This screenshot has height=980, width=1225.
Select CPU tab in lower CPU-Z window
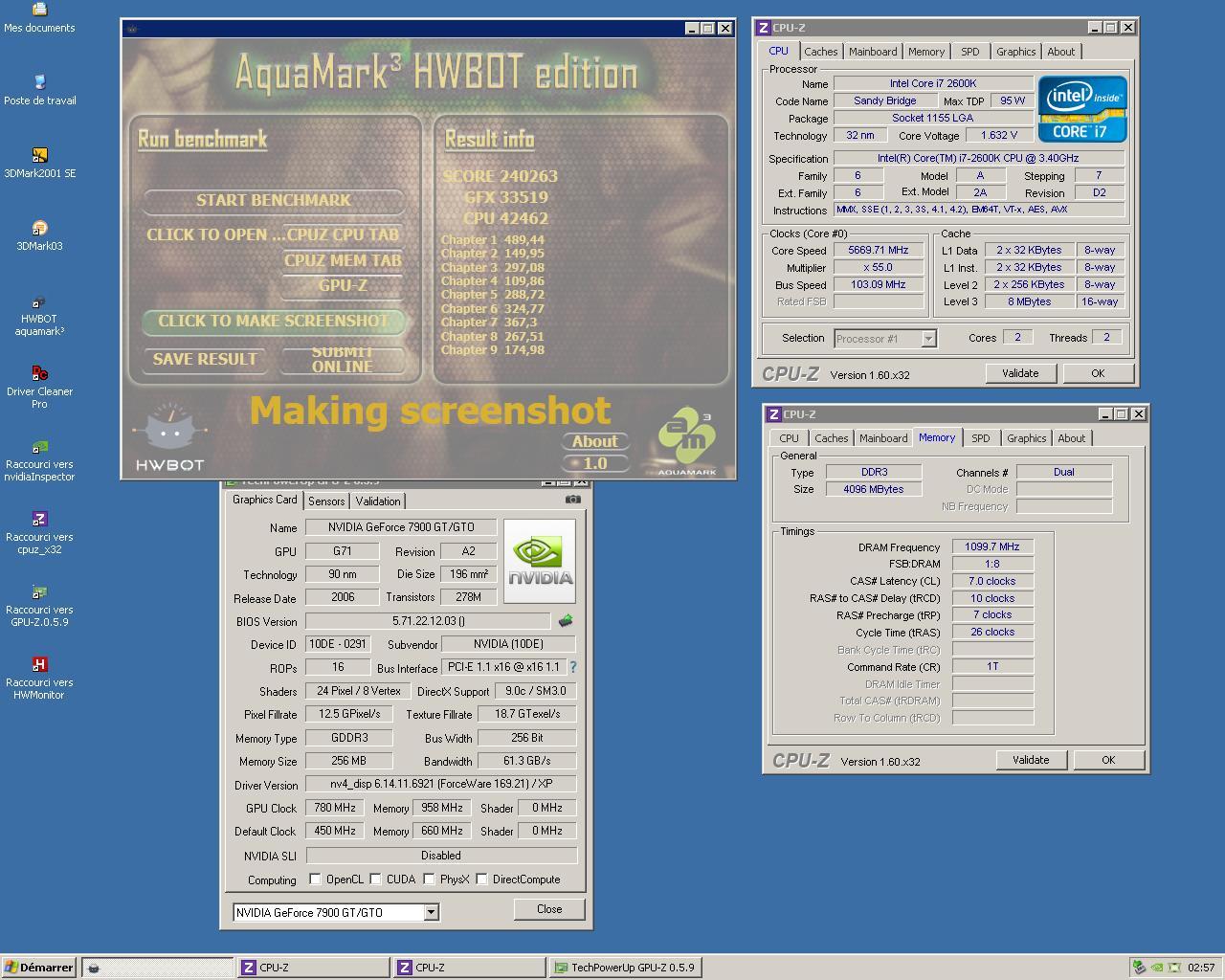tap(789, 438)
